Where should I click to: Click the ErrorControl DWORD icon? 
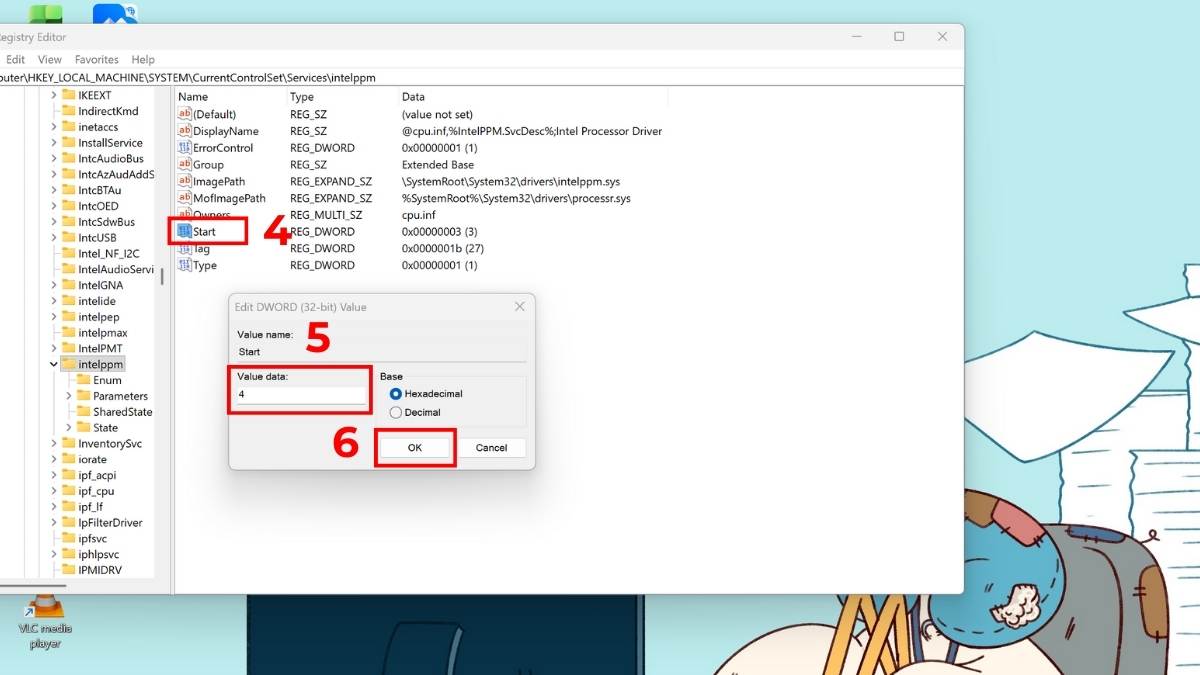coord(185,147)
